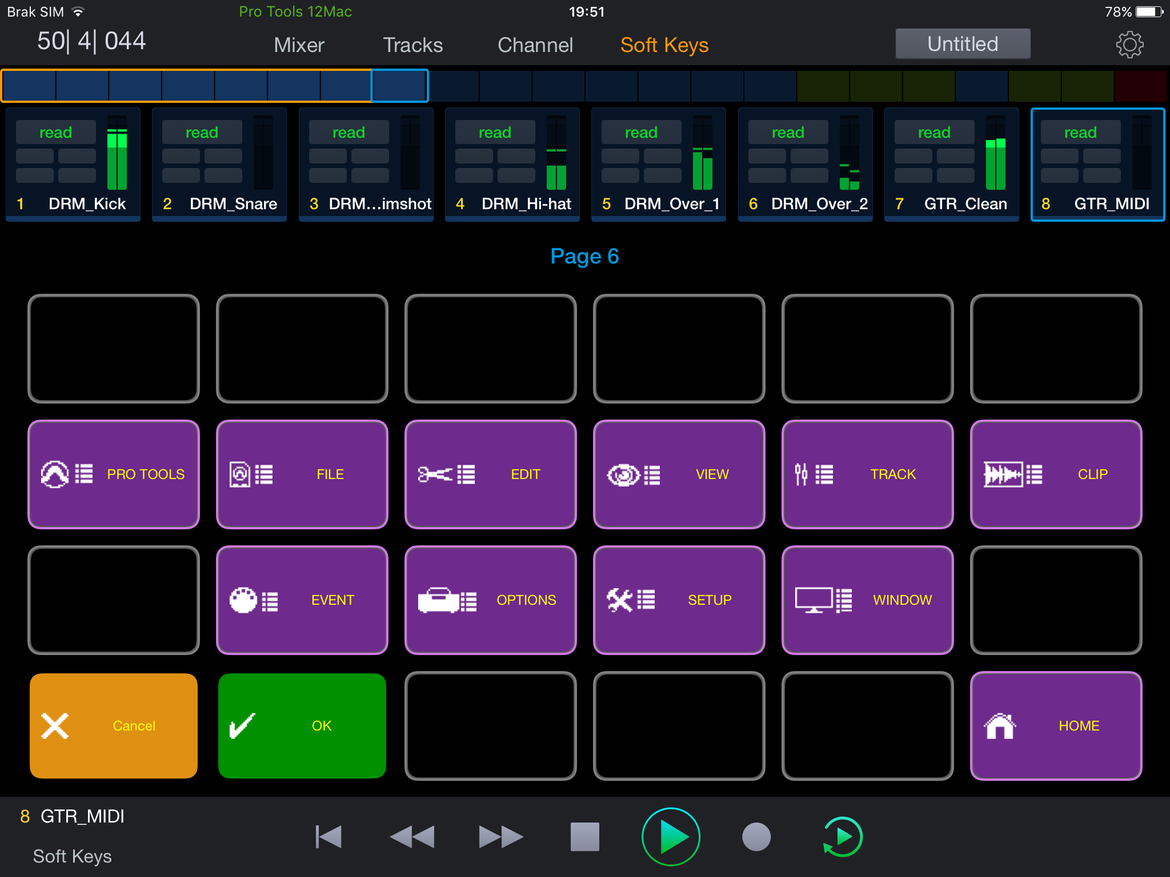Switch to the Channel tab

tap(535, 45)
